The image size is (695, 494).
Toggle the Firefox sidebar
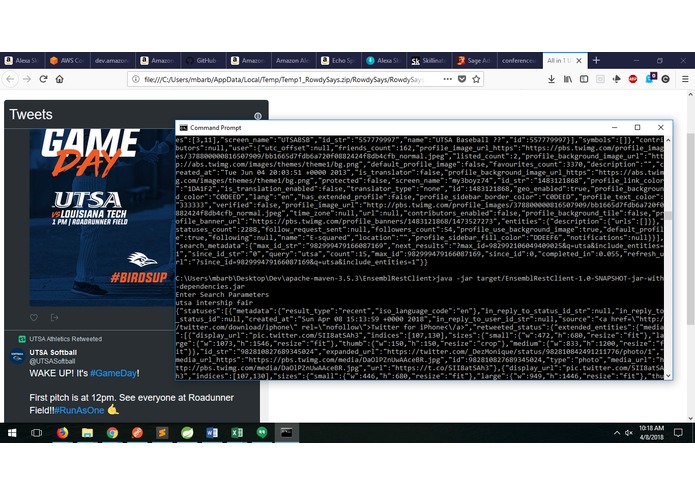584,79
